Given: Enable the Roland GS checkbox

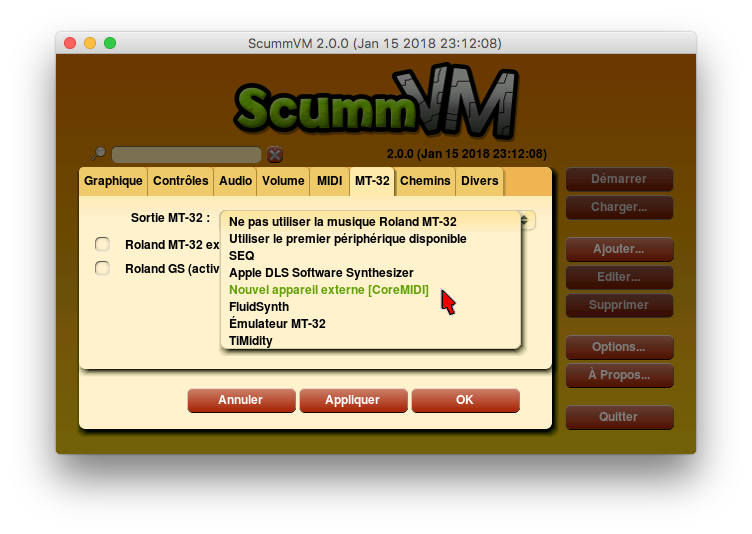Looking at the screenshot, I should pos(102,268).
